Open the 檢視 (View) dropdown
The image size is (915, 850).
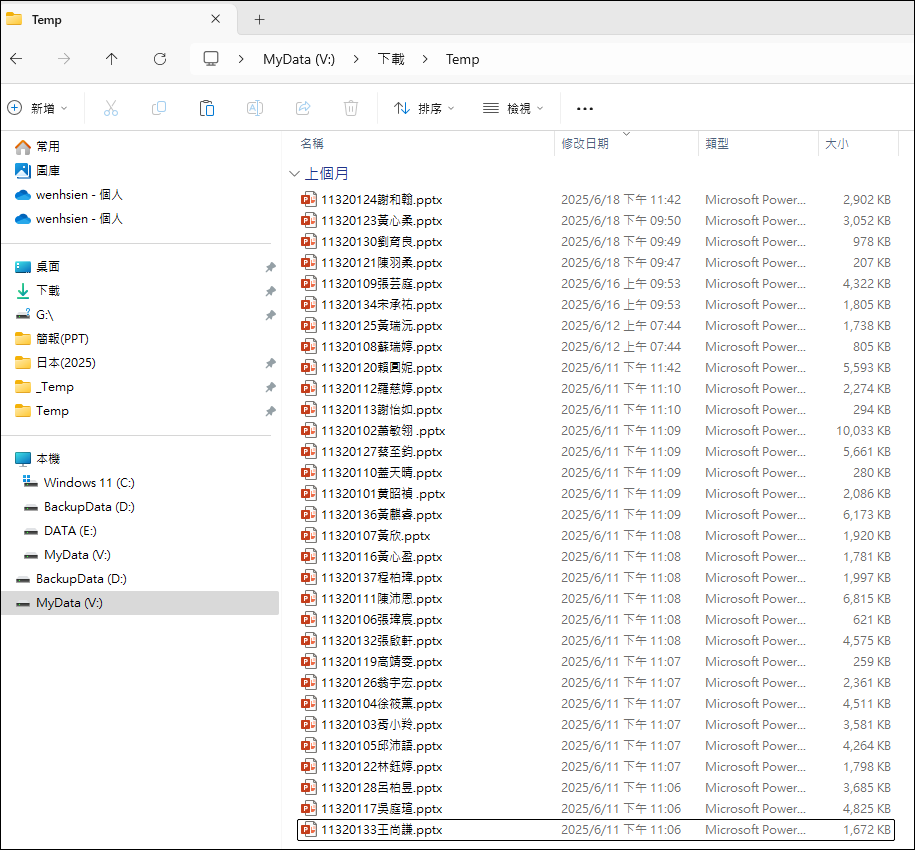point(513,108)
